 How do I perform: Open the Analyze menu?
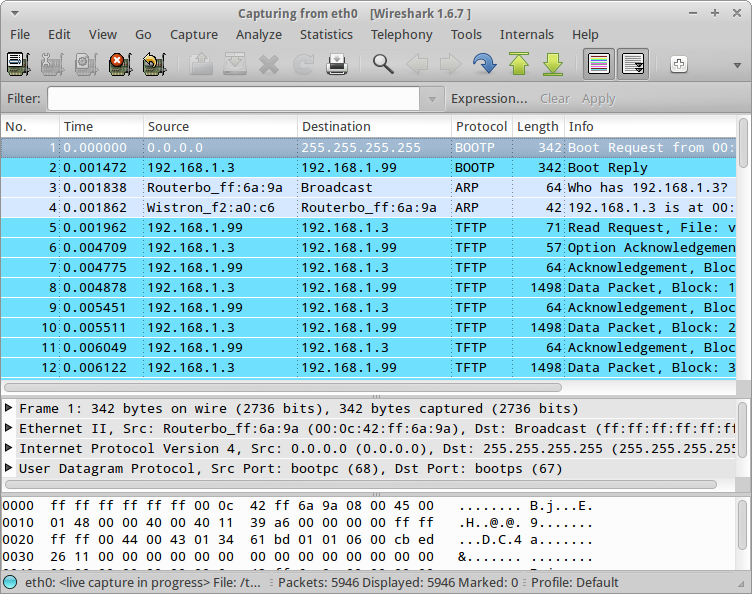258,35
